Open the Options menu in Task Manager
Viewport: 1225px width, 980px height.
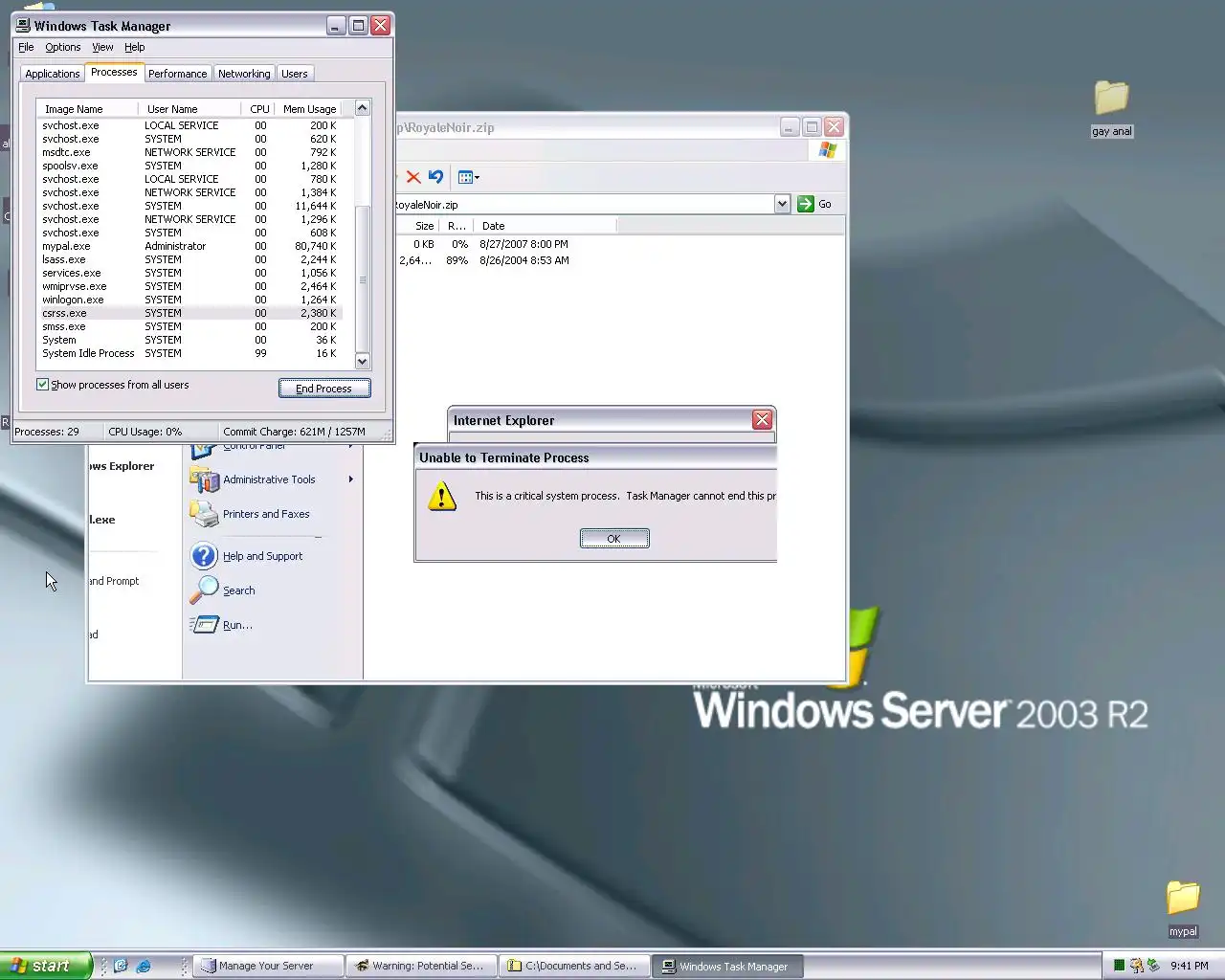coord(63,47)
